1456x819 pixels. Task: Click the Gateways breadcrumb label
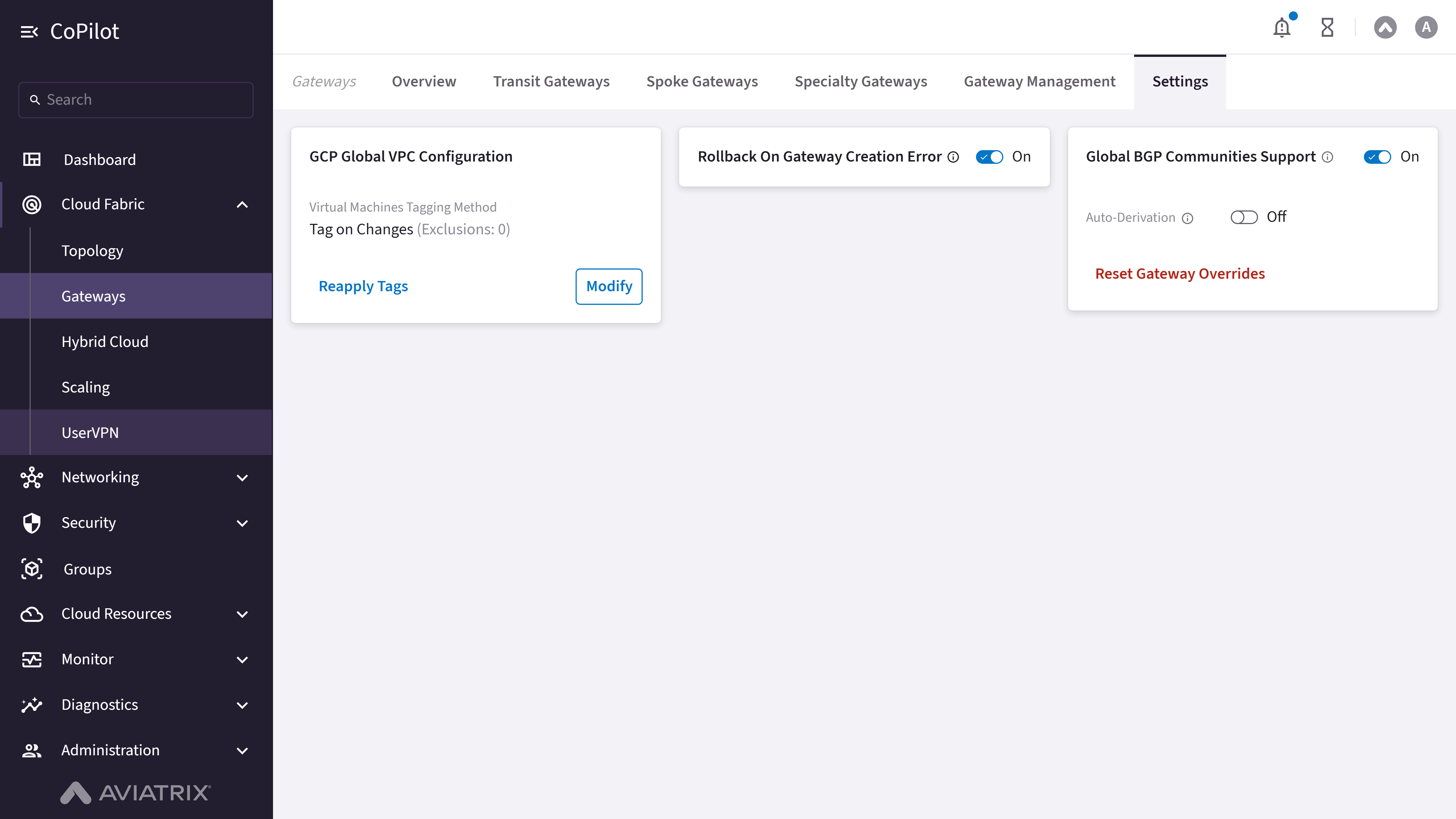(324, 81)
